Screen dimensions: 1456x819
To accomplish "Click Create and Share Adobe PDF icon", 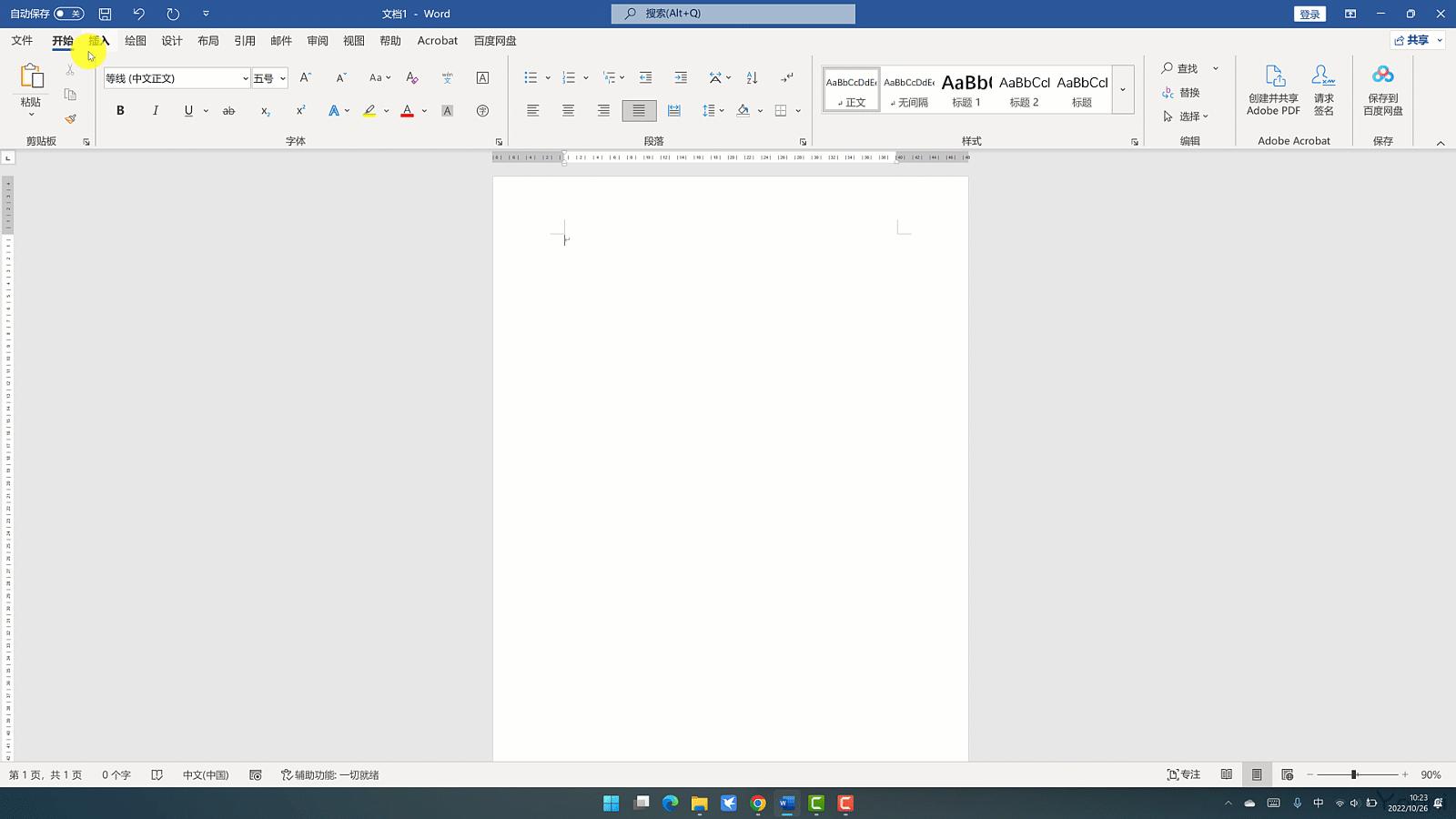I will point(1273,90).
